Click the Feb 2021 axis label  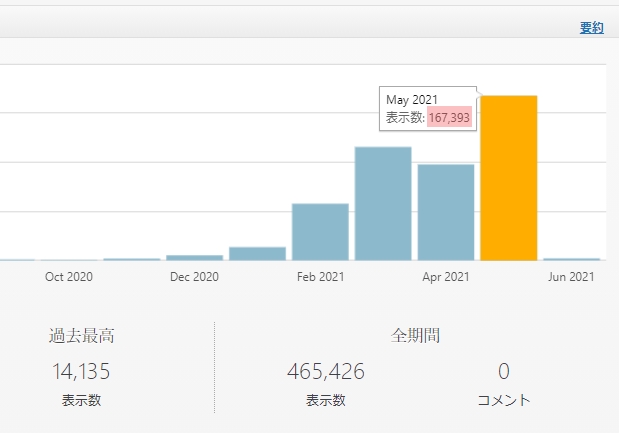point(320,277)
